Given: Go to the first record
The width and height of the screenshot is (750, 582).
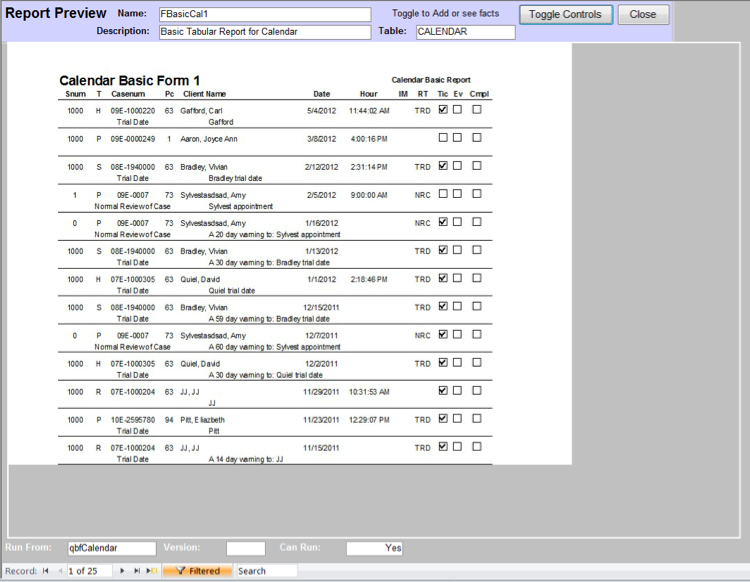Looking at the screenshot, I should tap(45, 571).
